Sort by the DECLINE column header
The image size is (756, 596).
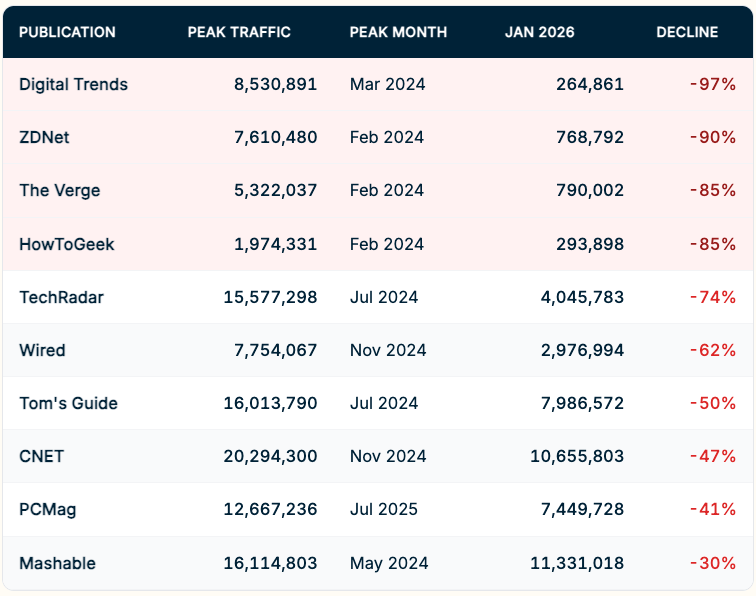[x=687, y=32]
